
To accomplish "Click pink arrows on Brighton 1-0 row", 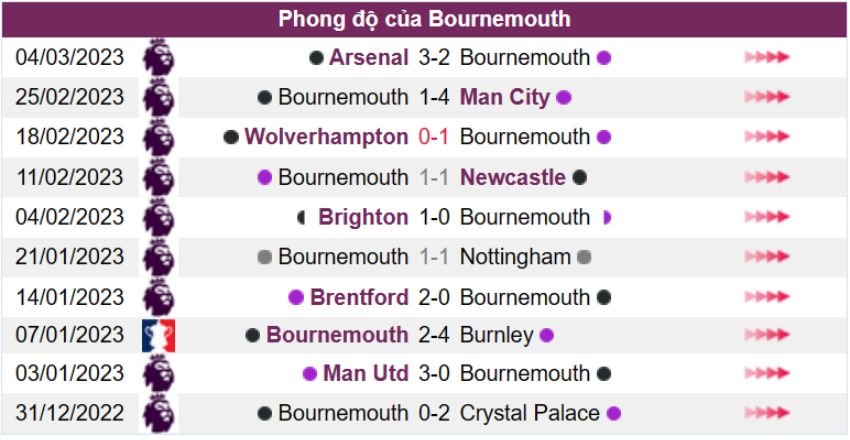I will pyautogui.click(x=767, y=217).
